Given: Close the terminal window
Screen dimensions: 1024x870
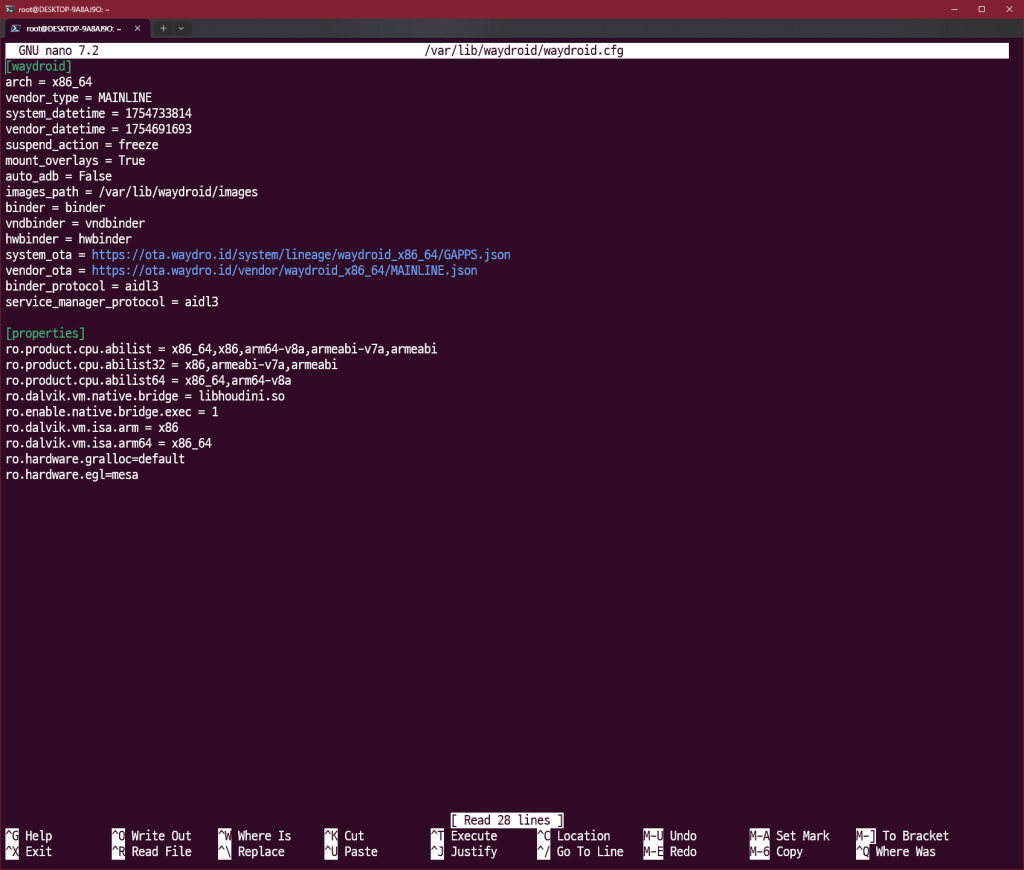Looking at the screenshot, I should point(1010,8).
